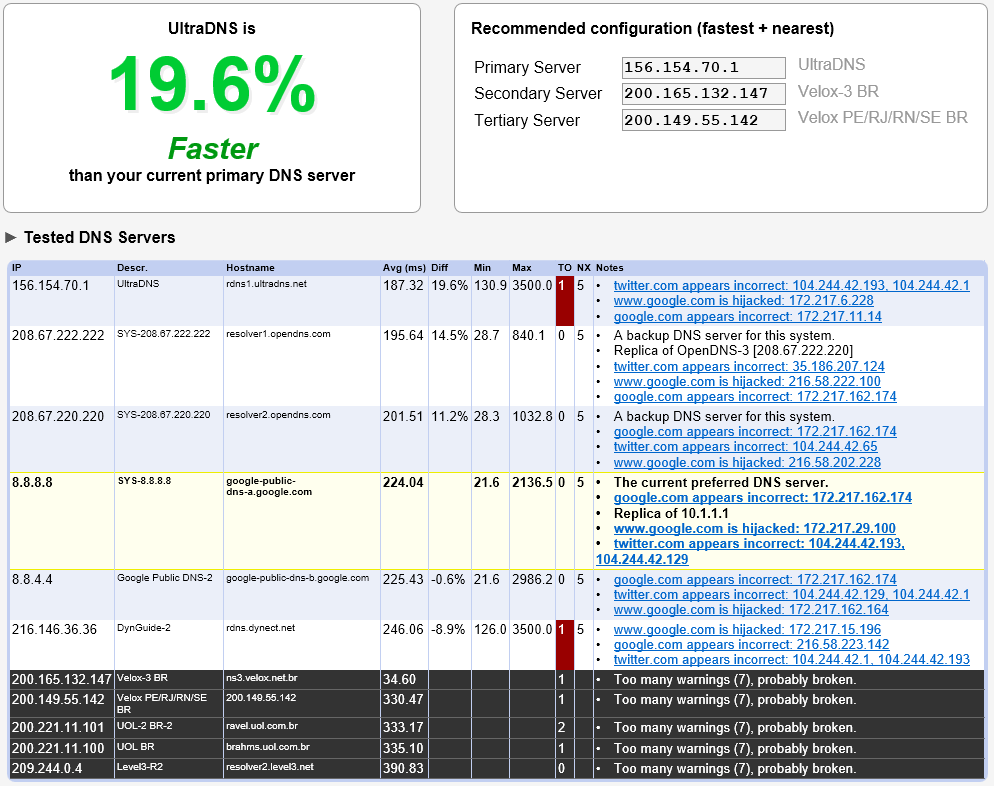994x786 pixels.
Task: Click Velox-3 BR label beside Secondary Server
Action: [x=838, y=92]
